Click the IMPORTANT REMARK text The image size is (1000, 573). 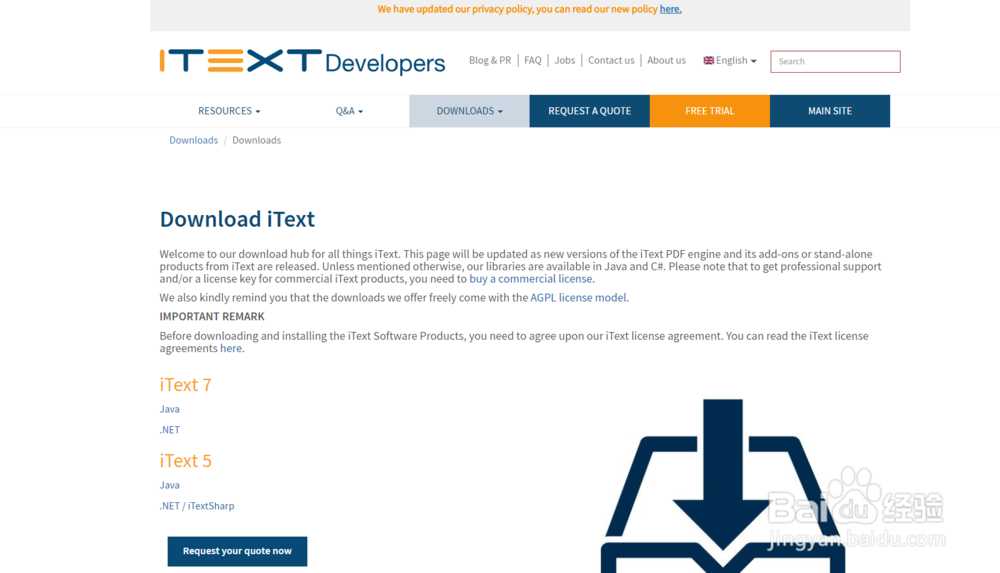[212, 316]
